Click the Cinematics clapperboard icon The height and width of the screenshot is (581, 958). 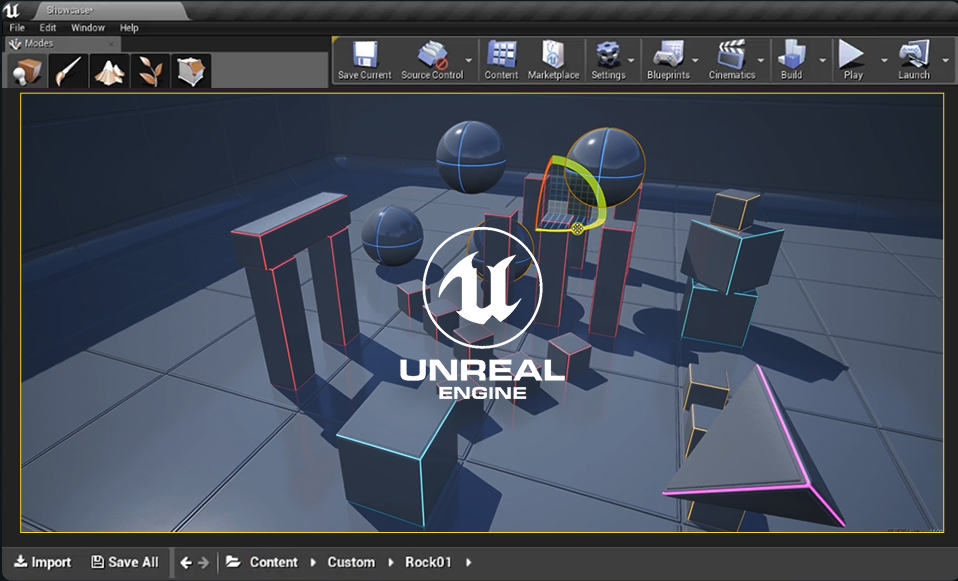(731, 54)
